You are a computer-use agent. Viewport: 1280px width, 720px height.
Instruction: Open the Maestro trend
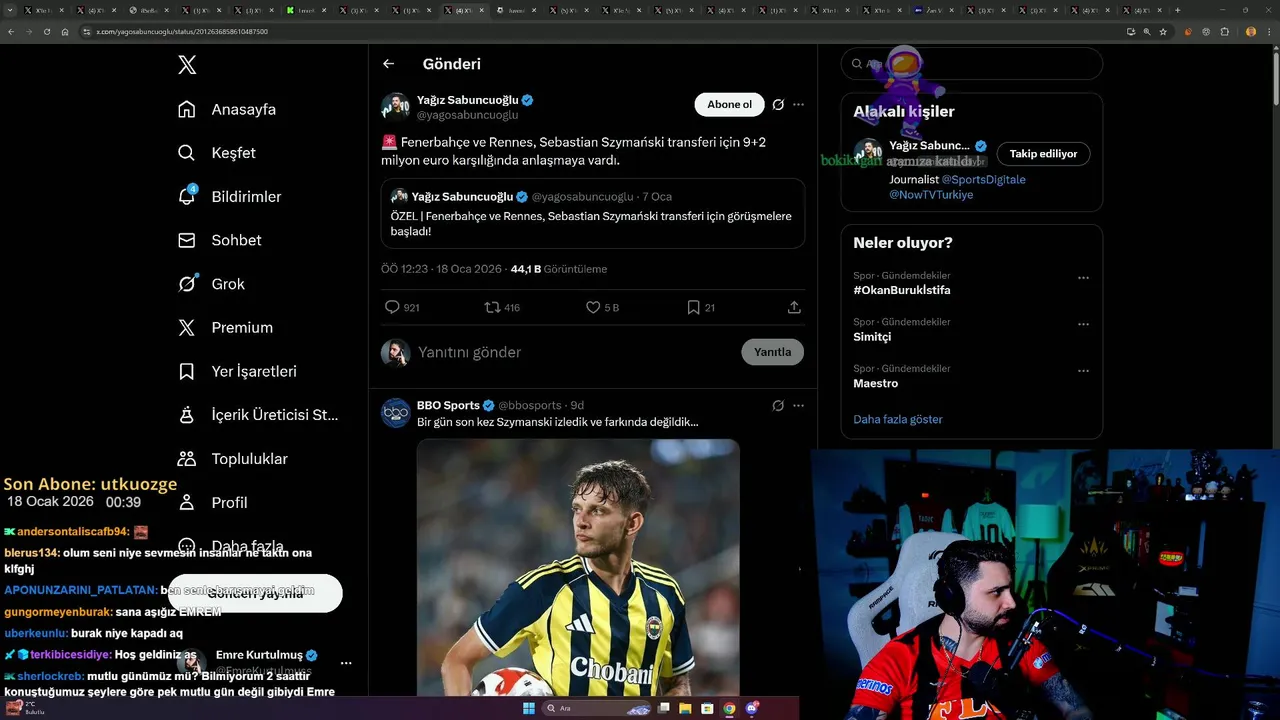pyautogui.click(x=876, y=383)
